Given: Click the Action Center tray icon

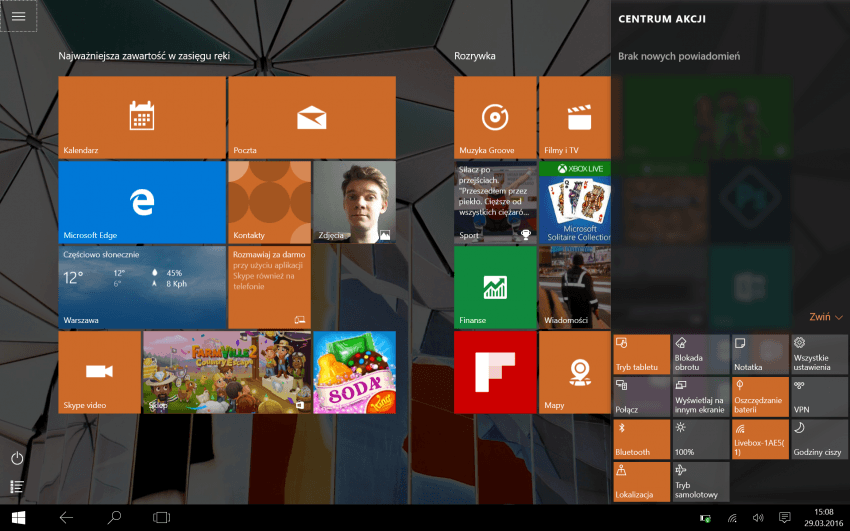Looking at the screenshot, I should tap(784, 518).
